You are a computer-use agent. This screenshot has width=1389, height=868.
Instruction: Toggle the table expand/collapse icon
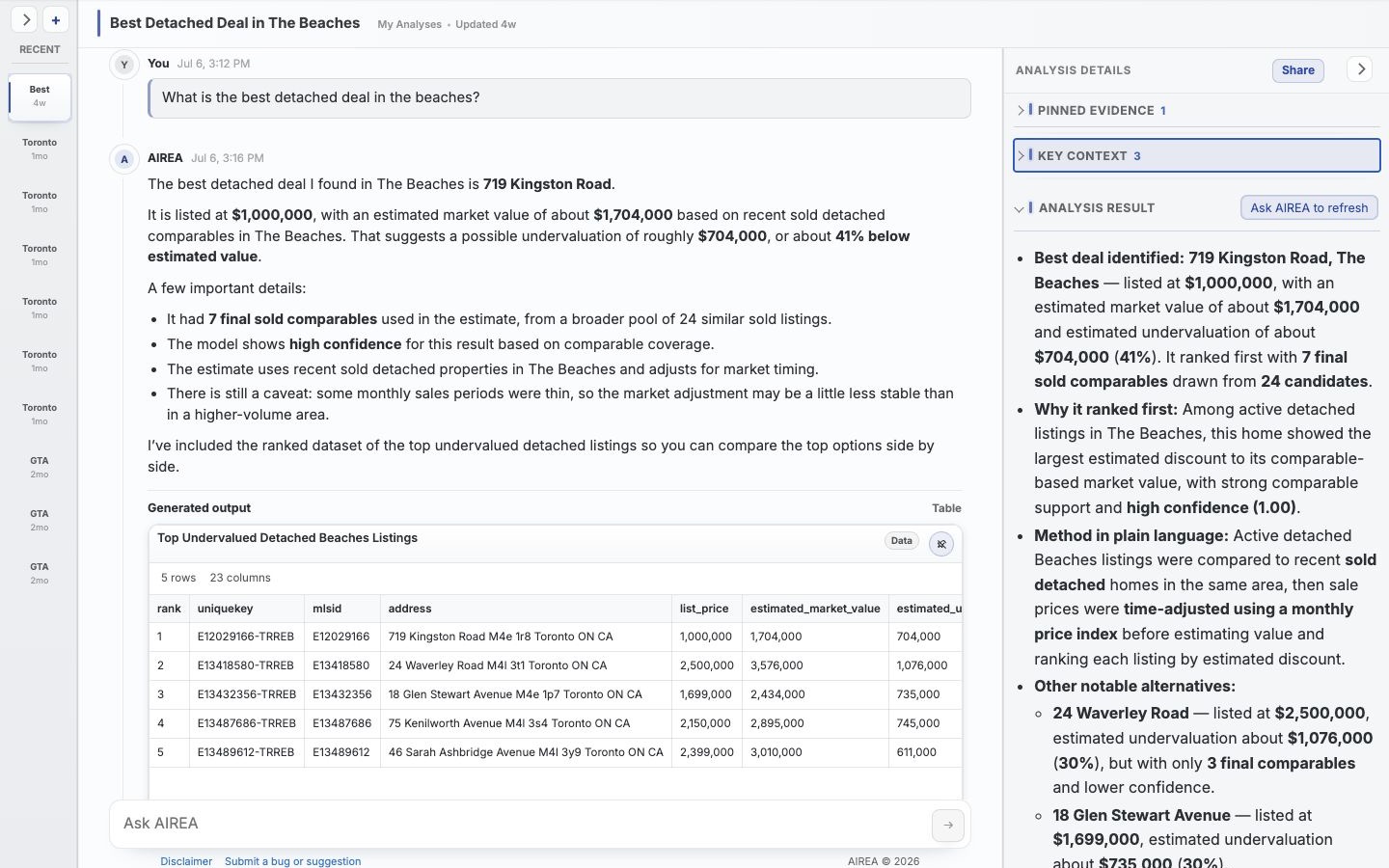pyautogui.click(x=941, y=544)
